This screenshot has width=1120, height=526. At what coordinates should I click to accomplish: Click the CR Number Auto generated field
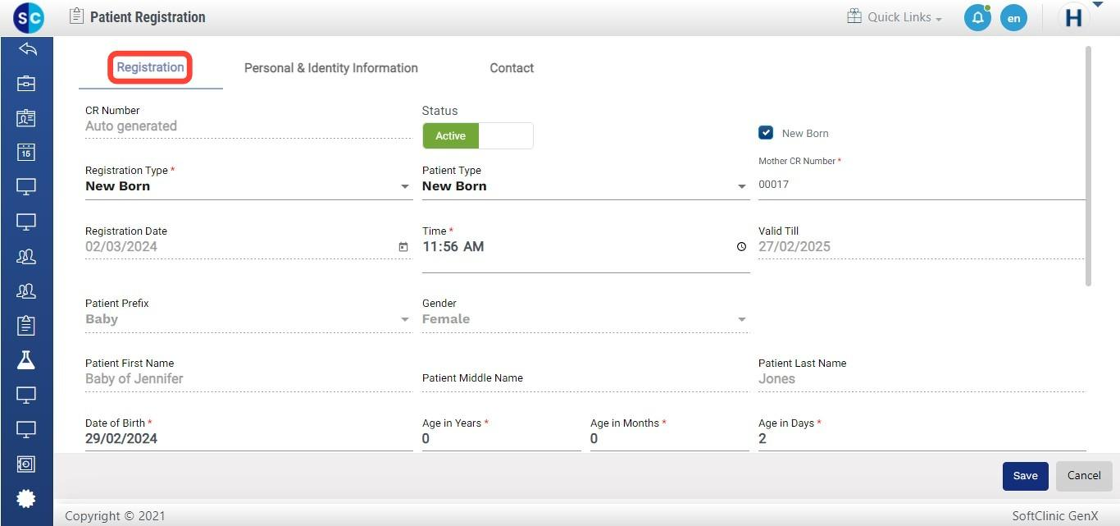click(x=249, y=126)
